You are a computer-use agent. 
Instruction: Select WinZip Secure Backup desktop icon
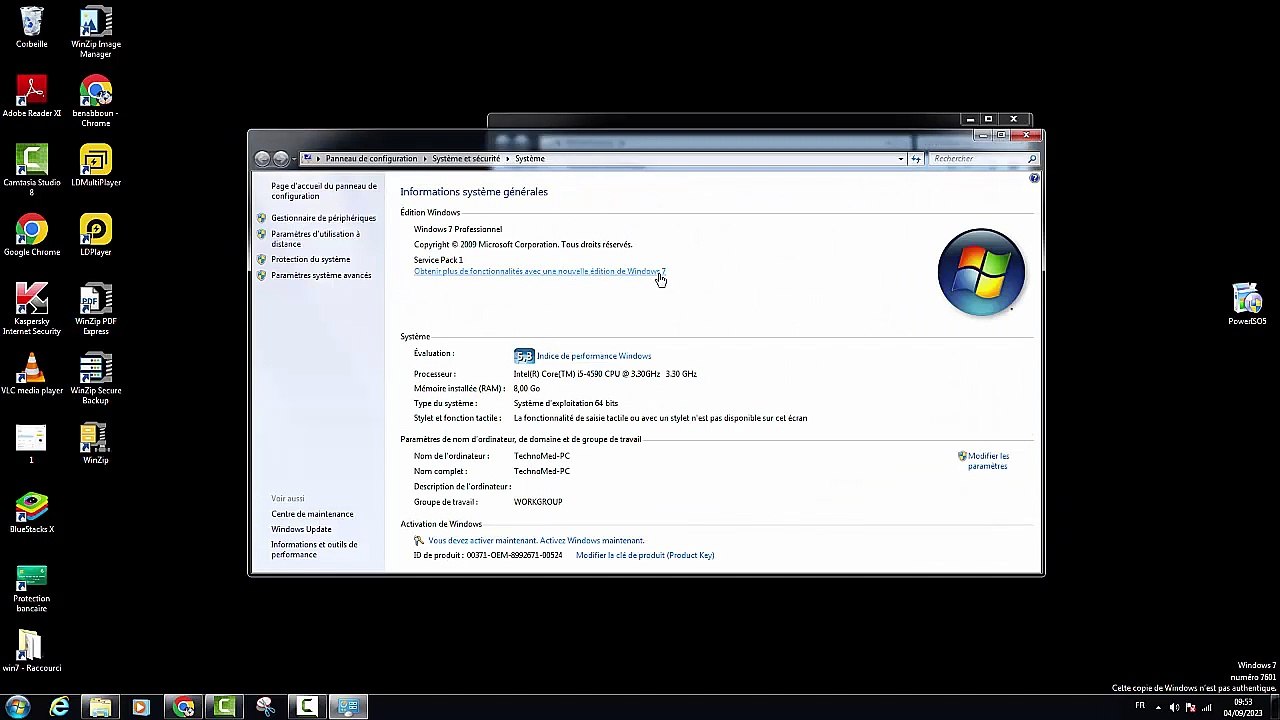tap(96, 378)
